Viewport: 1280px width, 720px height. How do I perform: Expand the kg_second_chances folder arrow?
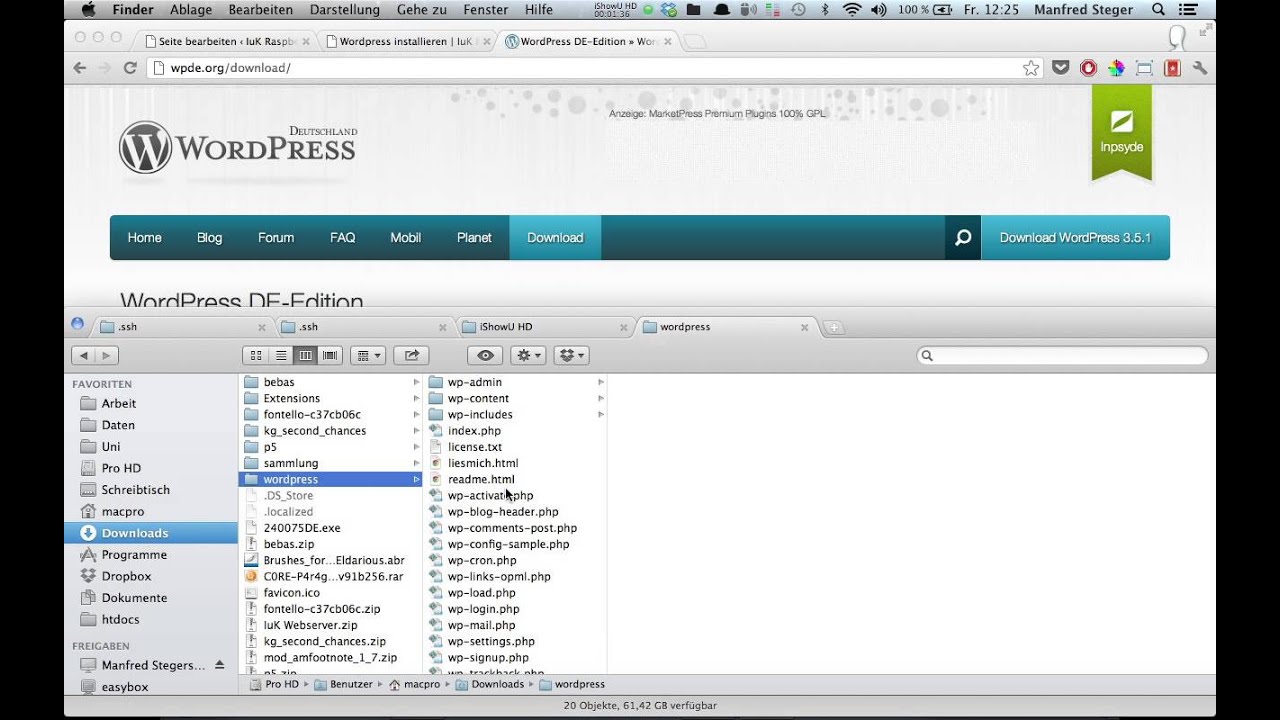click(416, 431)
